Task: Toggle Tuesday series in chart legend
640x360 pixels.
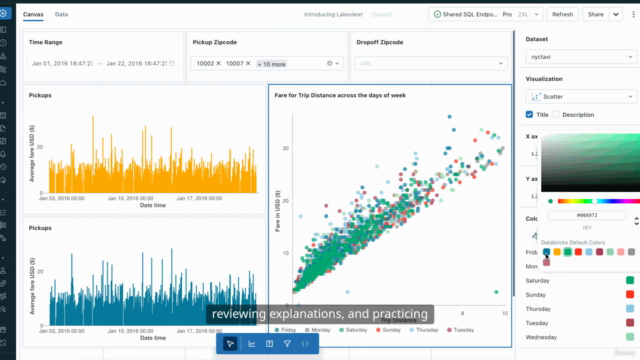Action: 460,330
